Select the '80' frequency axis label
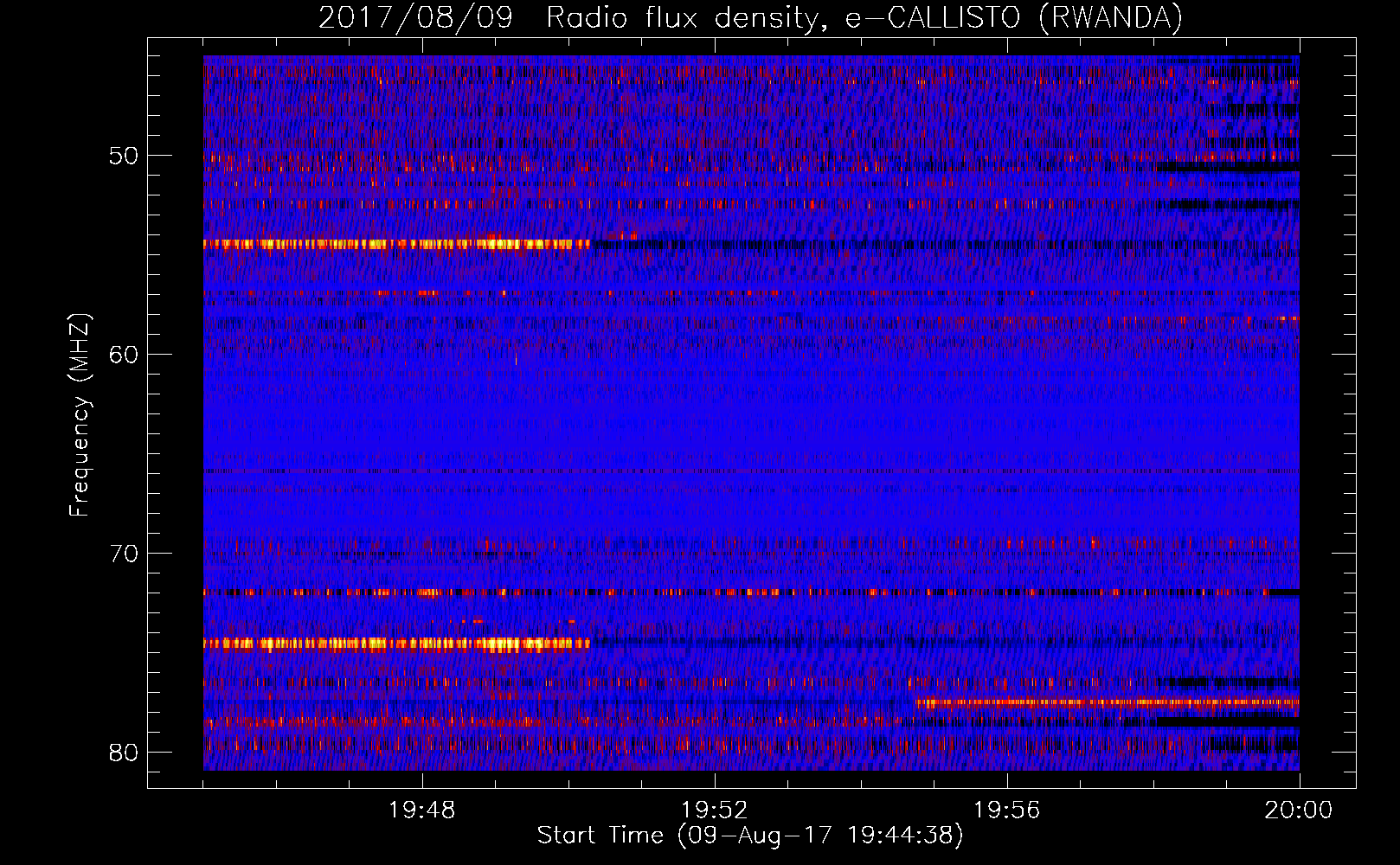Image resolution: width=1400 pixels, height=865 pixels. tap(124, 753)
